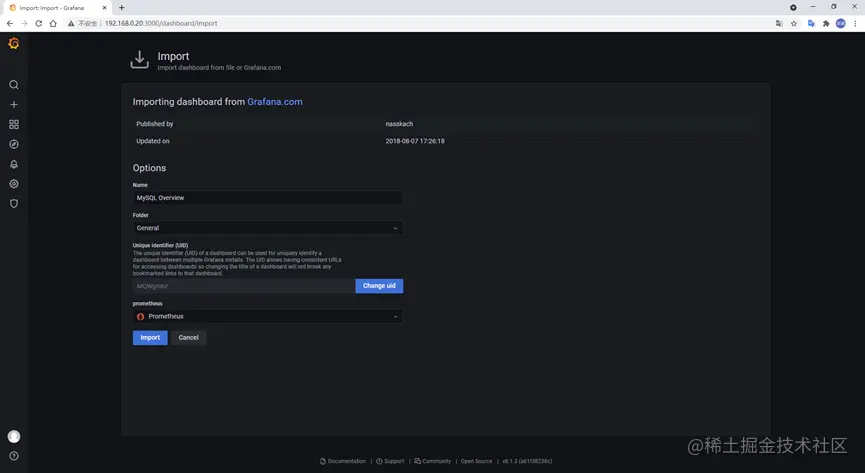This screenshot has height=473, width=865.
Task: Click the publisher name nasskach
Action: pyautogui.click(x=399, y=124)
